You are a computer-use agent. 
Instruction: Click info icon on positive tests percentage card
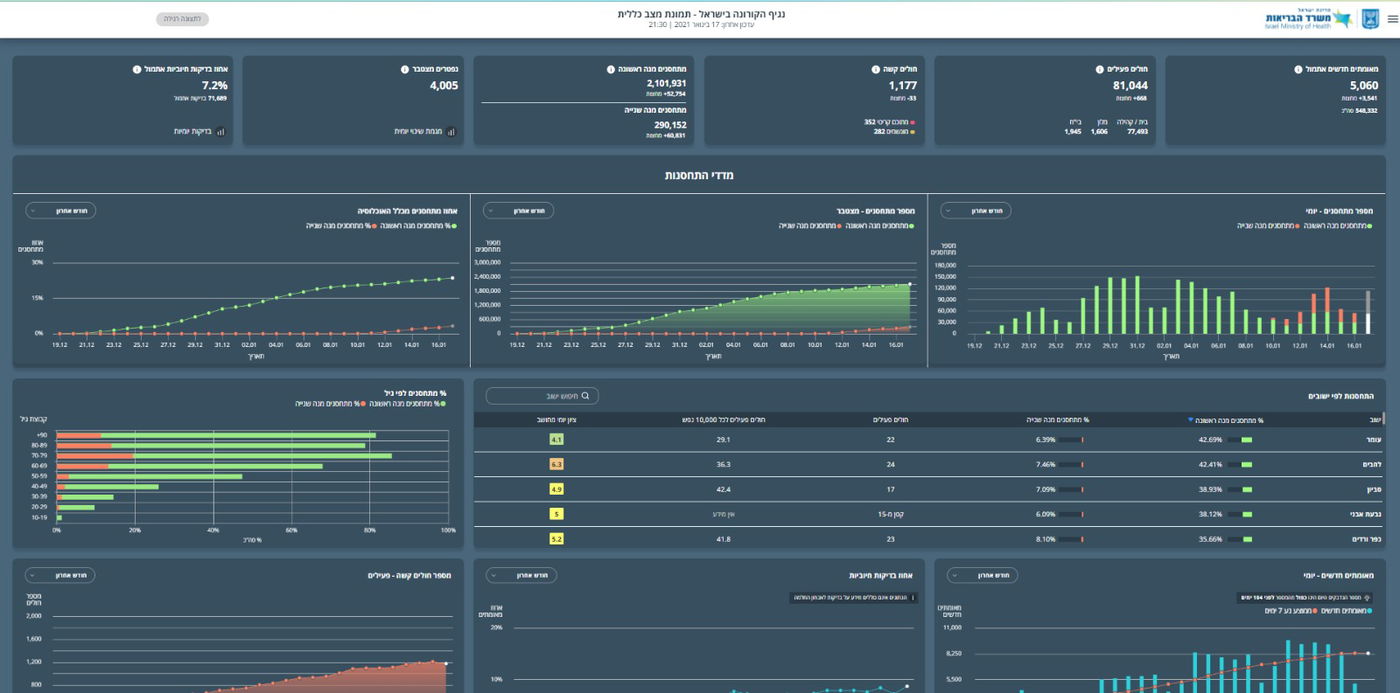137,70
